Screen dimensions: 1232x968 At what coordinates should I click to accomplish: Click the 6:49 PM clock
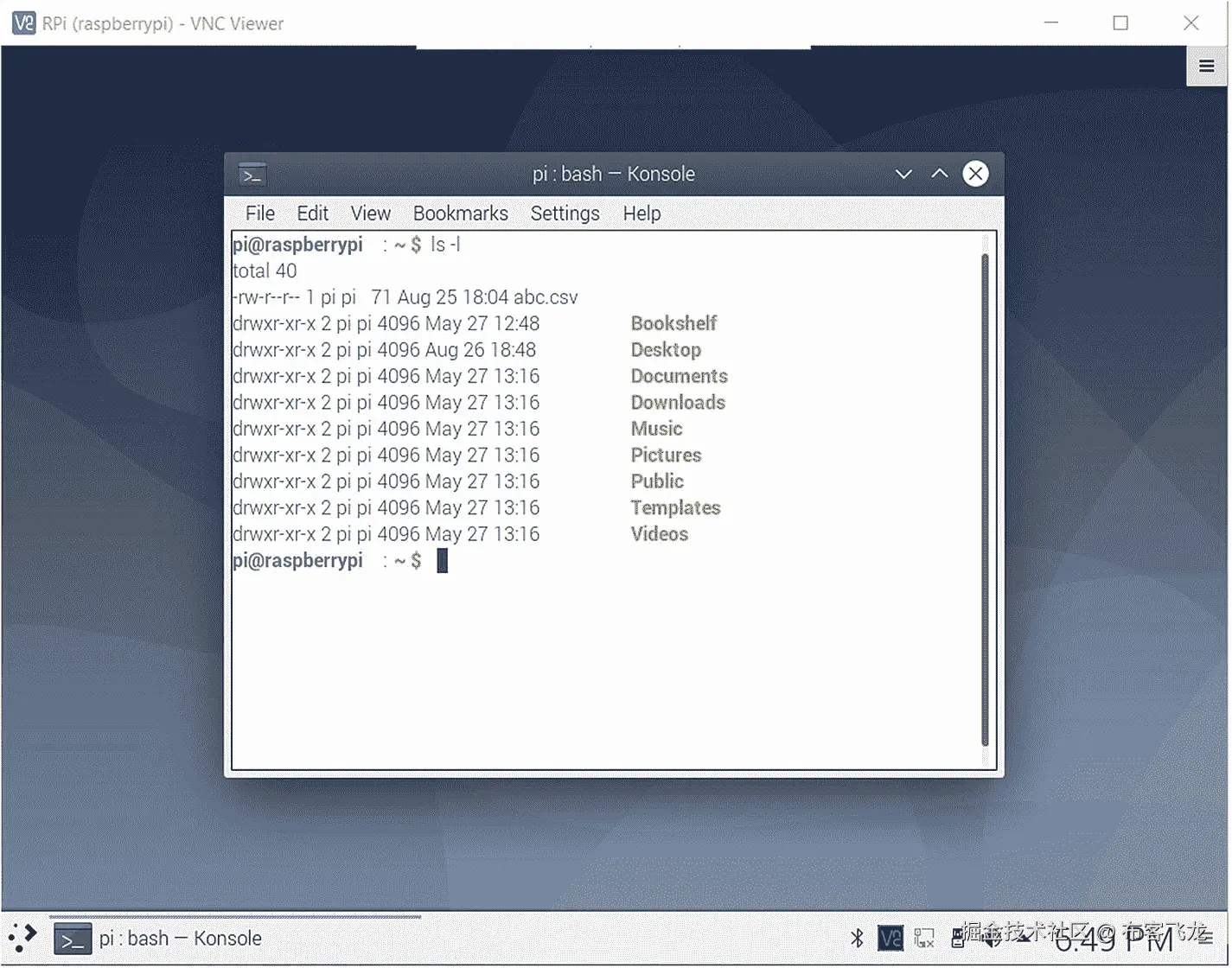[x=1114, y=939]
